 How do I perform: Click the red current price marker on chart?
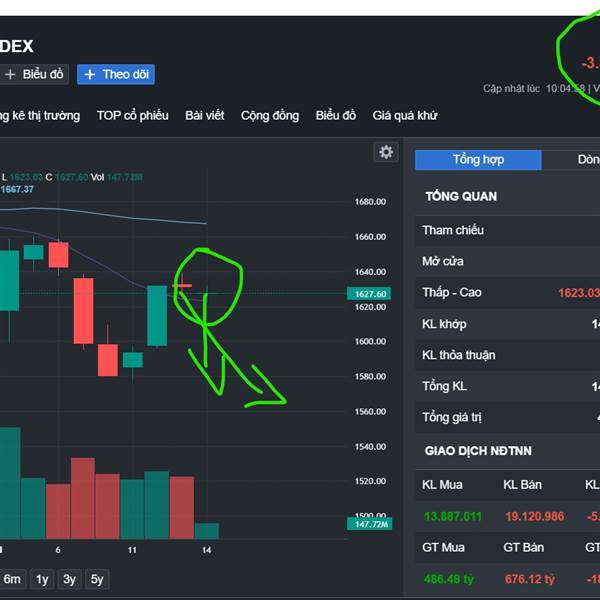click(x=182, y=286)
